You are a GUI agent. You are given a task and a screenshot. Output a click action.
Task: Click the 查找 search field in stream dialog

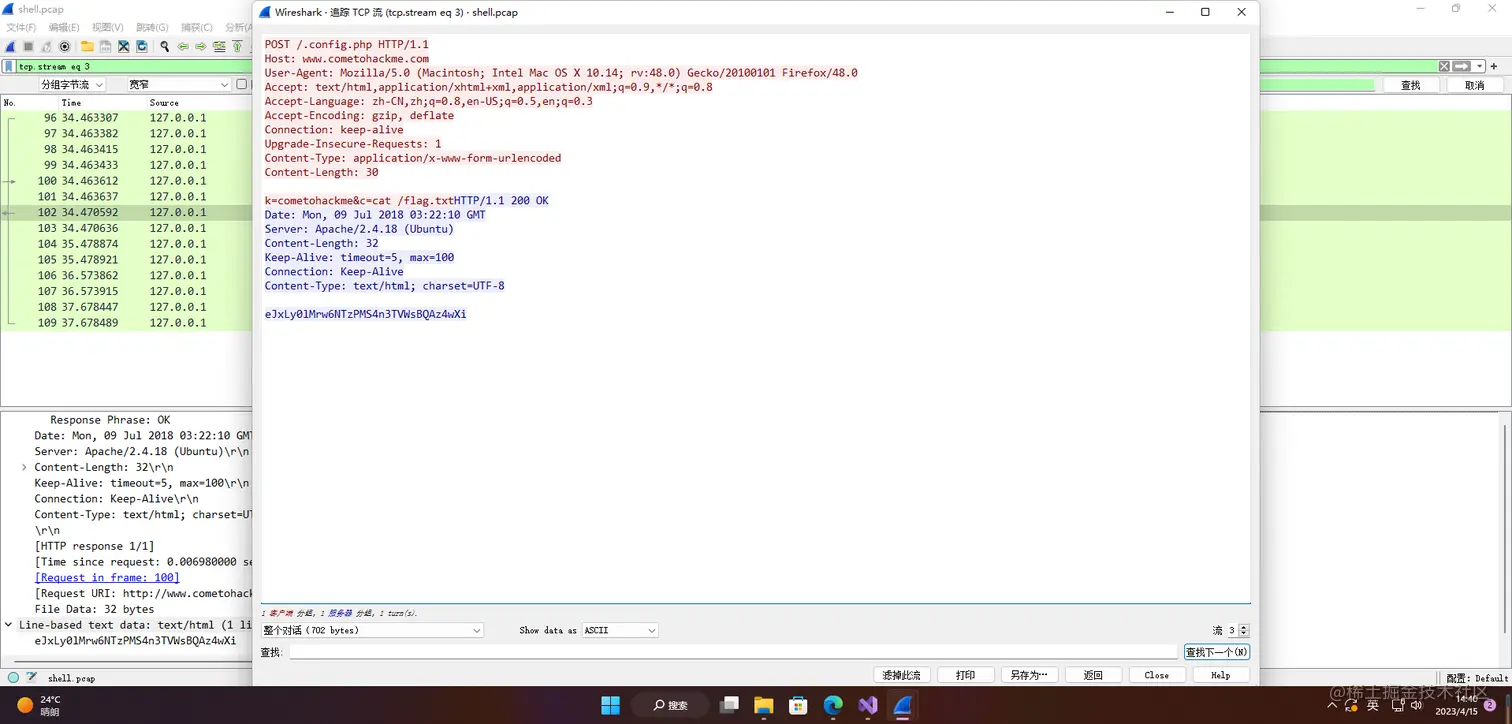click(734, 652)
